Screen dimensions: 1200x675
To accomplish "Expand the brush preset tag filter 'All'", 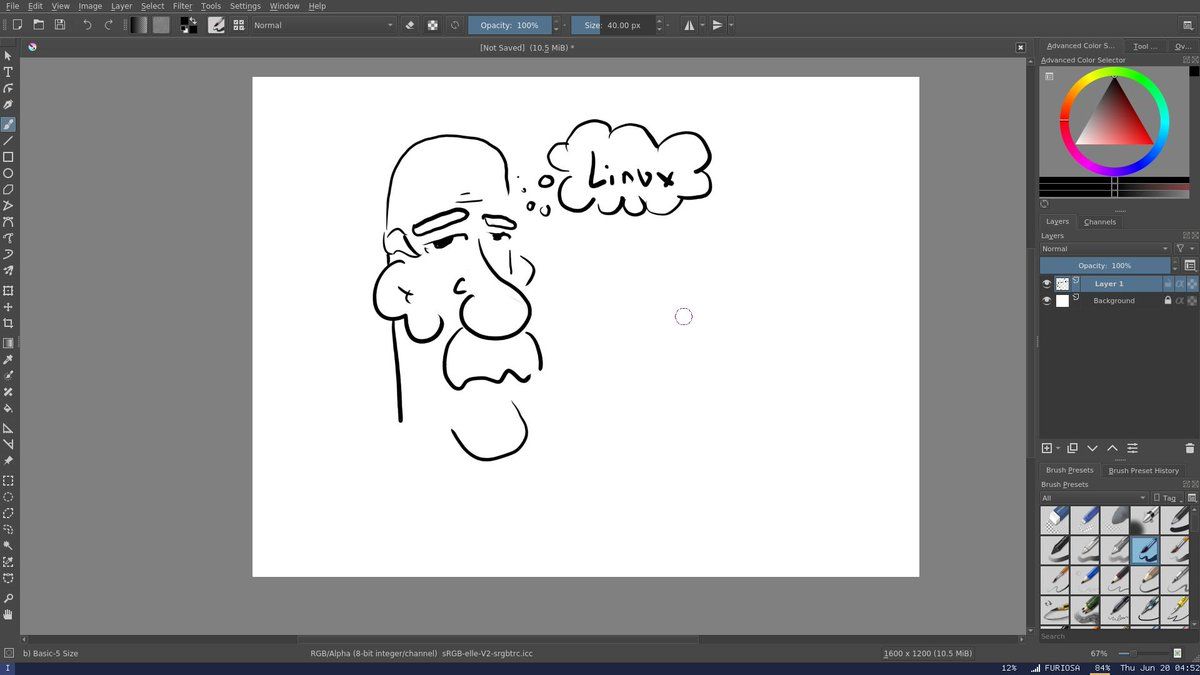I will 1094,498.
